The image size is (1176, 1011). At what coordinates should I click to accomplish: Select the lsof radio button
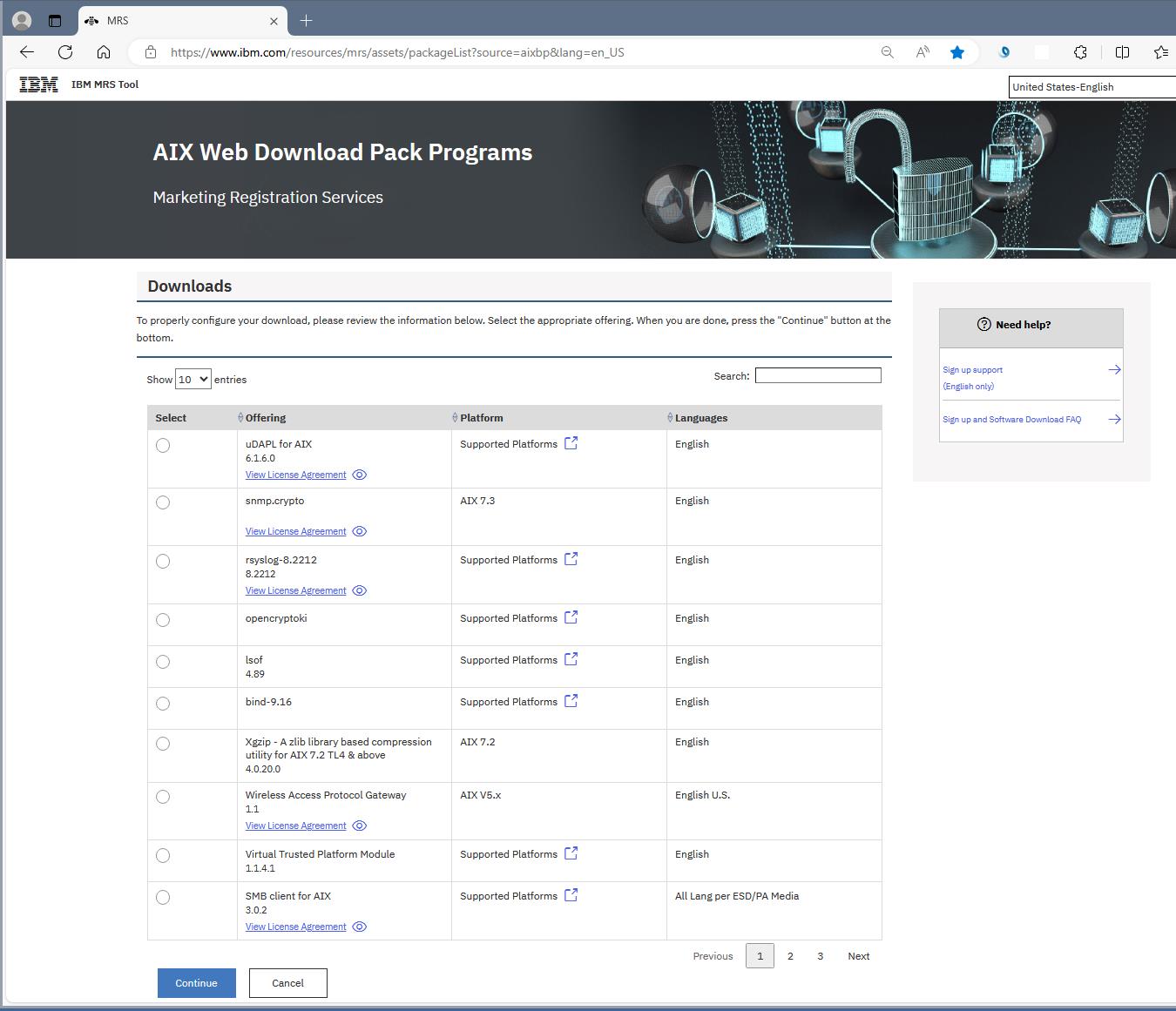(x=163, y=662)
